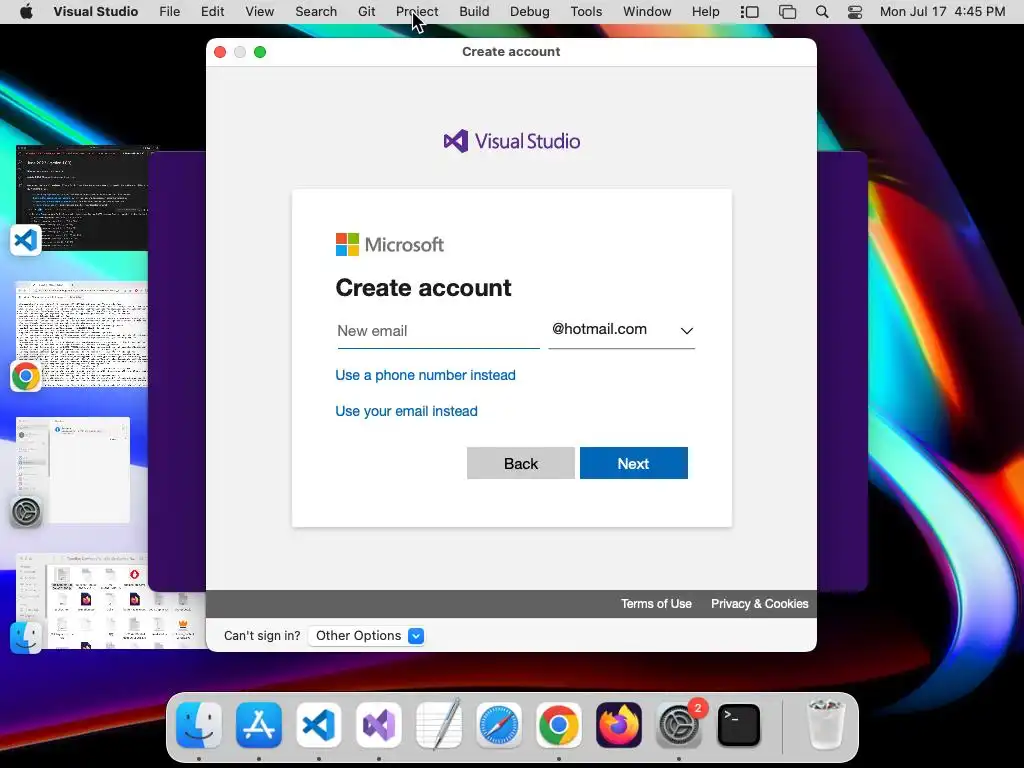Click the date and time in menu bar
The width and height of the screenshot is (1024, 768).
click(x=942, y=12)
